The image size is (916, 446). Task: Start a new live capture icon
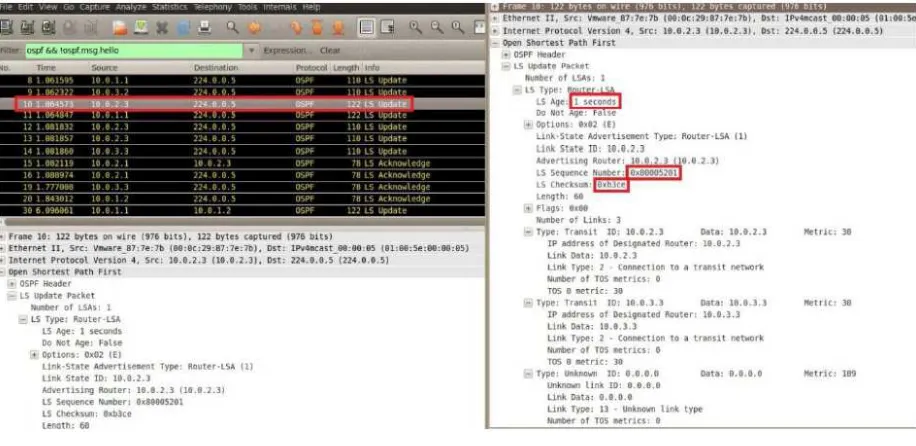(48, 27)
